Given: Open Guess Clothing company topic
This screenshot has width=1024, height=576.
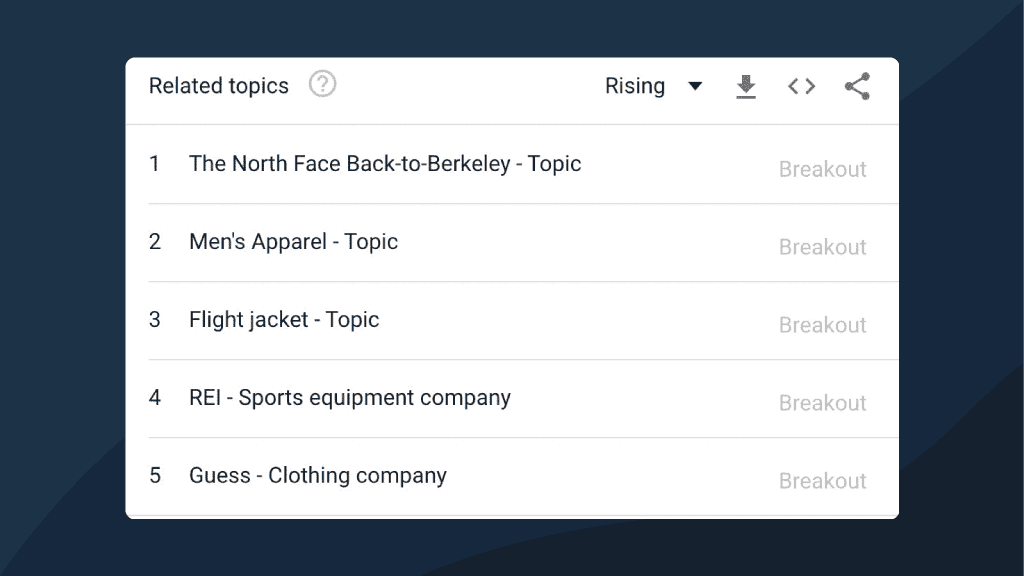Looking at the screenshot, I should click(318, 475).
